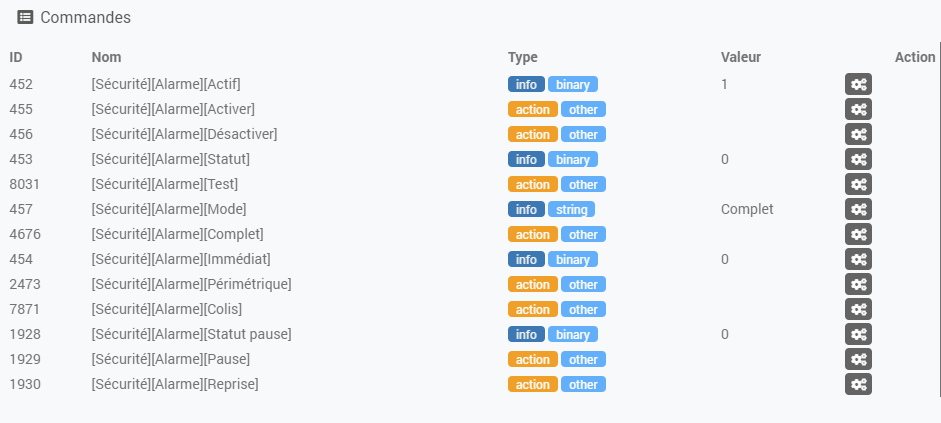
Task: Click the Nom column header
Action: (x=106, y=57)
